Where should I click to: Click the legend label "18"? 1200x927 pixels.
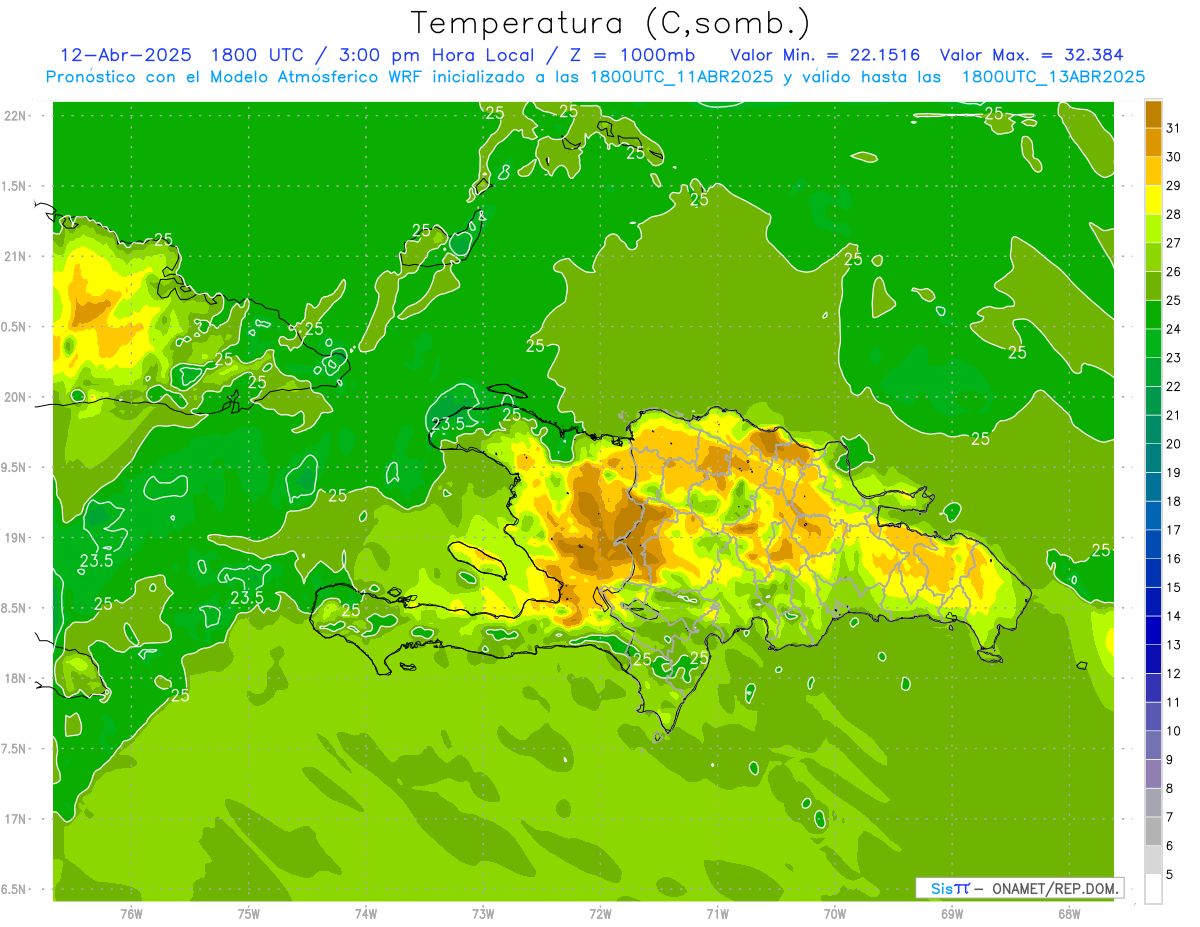click(1173, 501)
